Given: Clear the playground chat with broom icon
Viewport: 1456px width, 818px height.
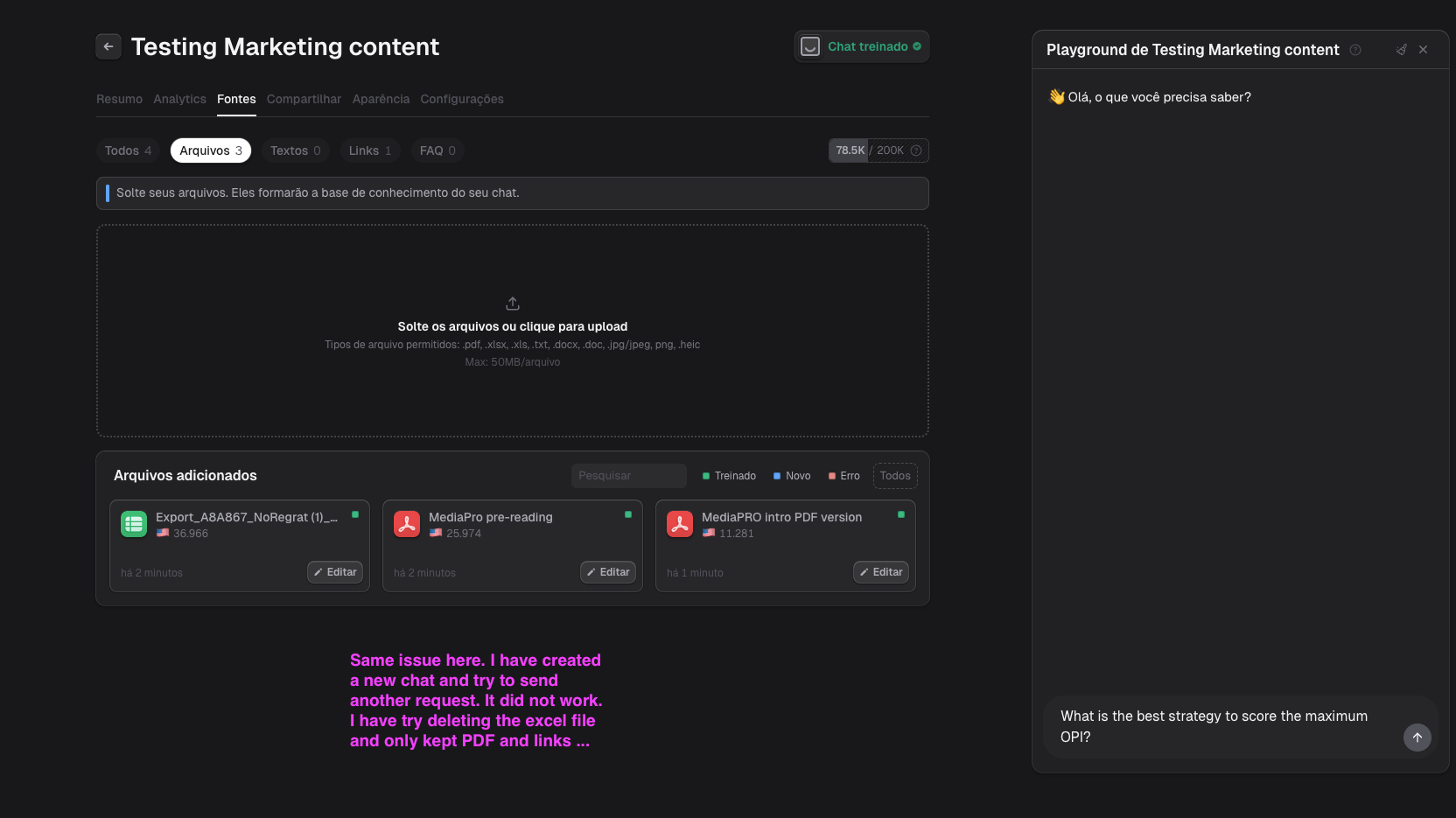Looking at the screenshot, I should [1402, 50].
